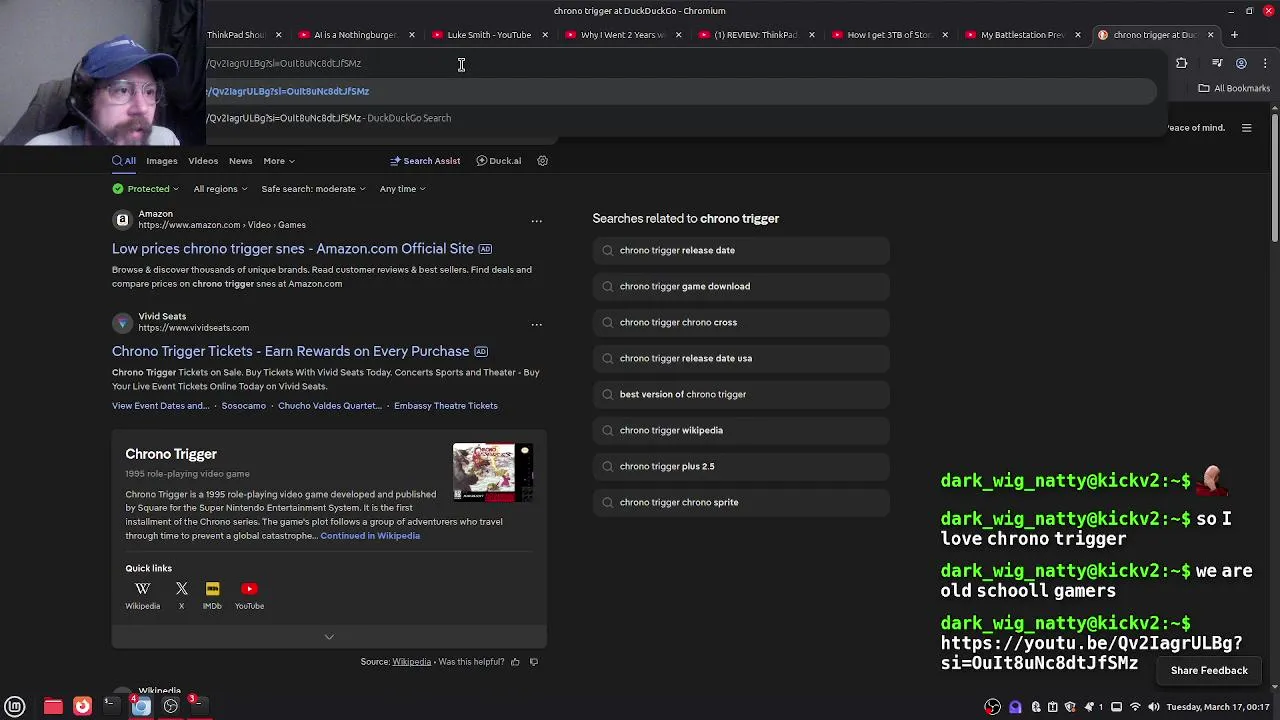Click the Share Feedback button

pos(1209,671)
